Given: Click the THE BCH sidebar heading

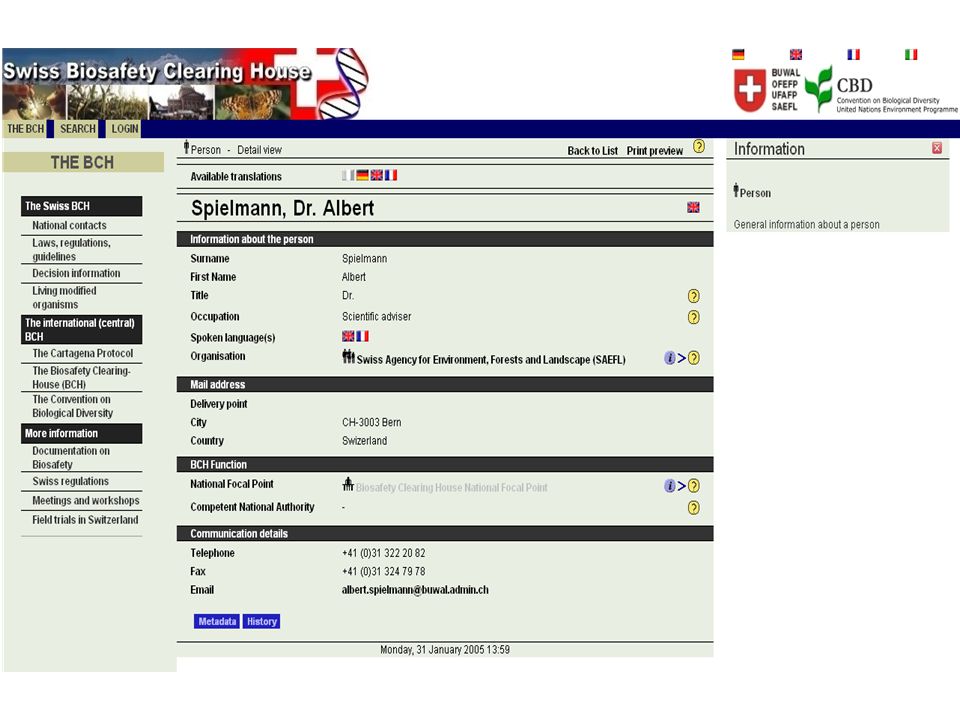Looking at the screenshot, I should coord(83,162).
